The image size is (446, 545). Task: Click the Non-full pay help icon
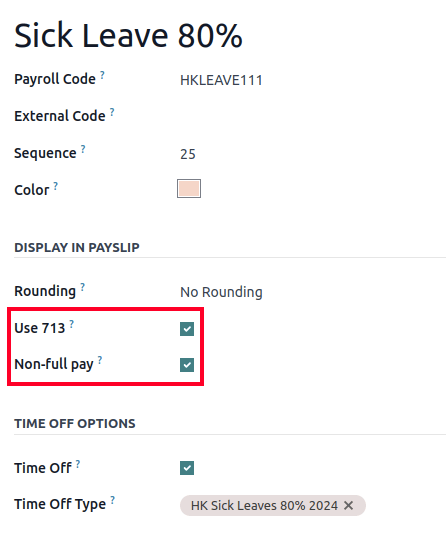100,360
